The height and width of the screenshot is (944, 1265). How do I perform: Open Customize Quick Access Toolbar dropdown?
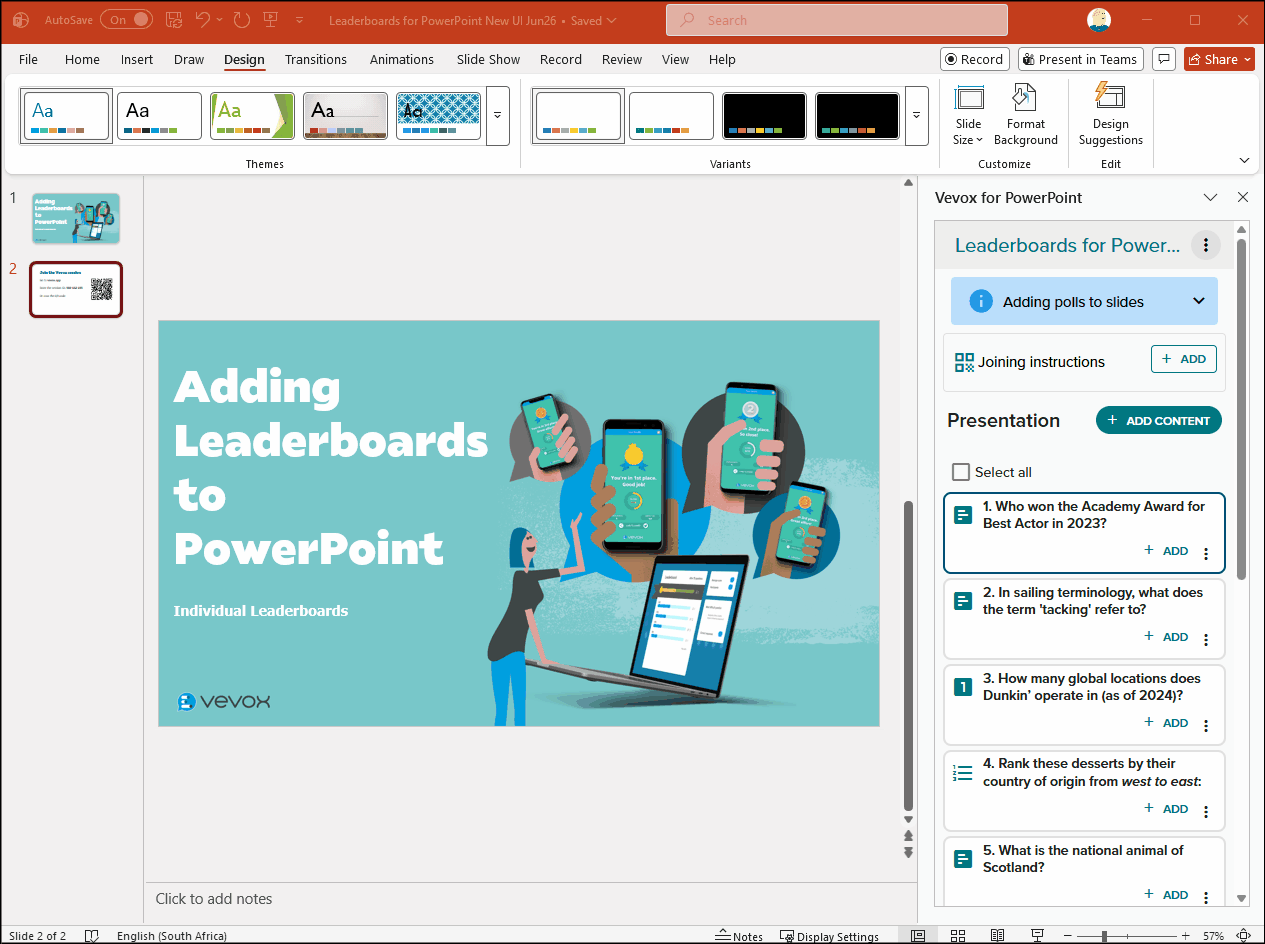click(x=300, y=20)
